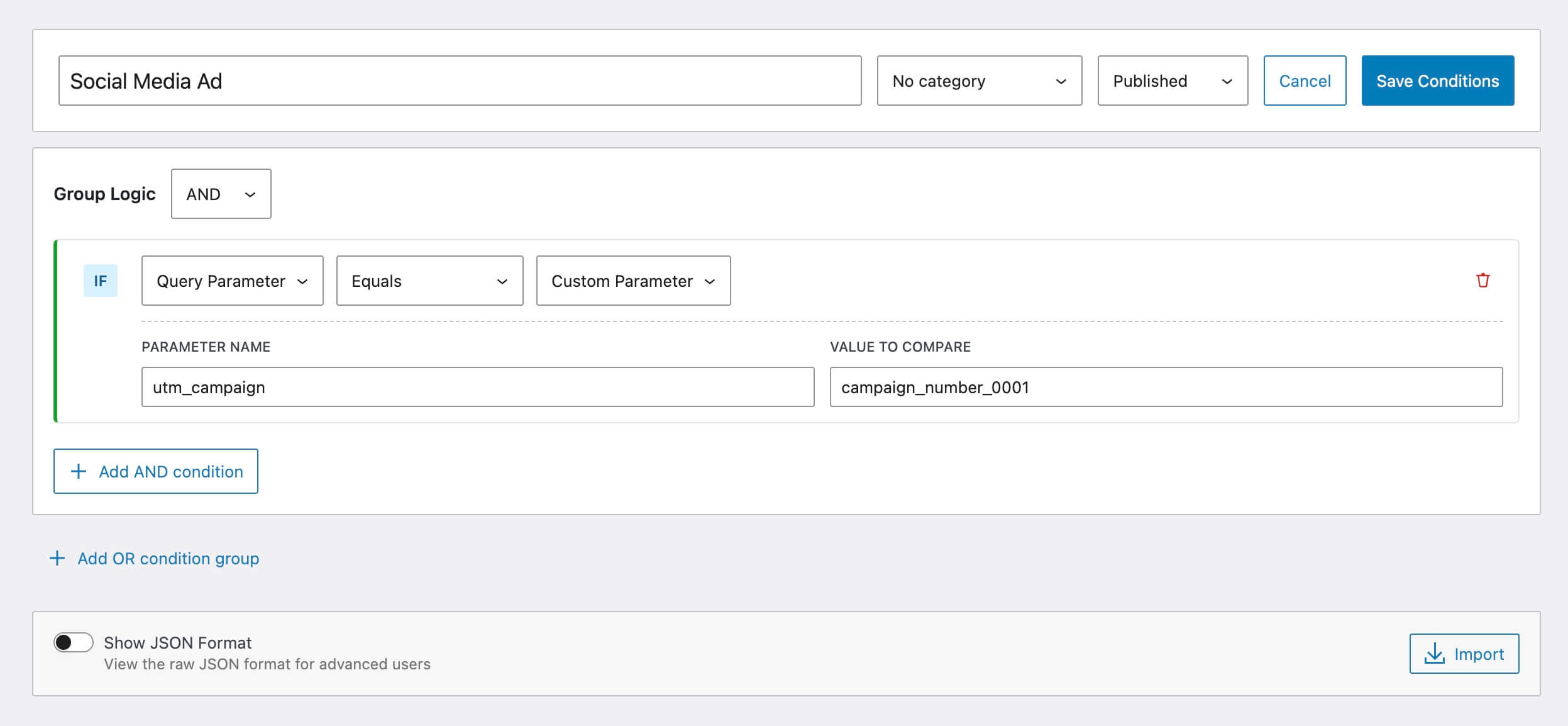Viewport: 1568px width, 726px height.
Task: Click the Social Media Ad title field
Action: coord(459,81)
